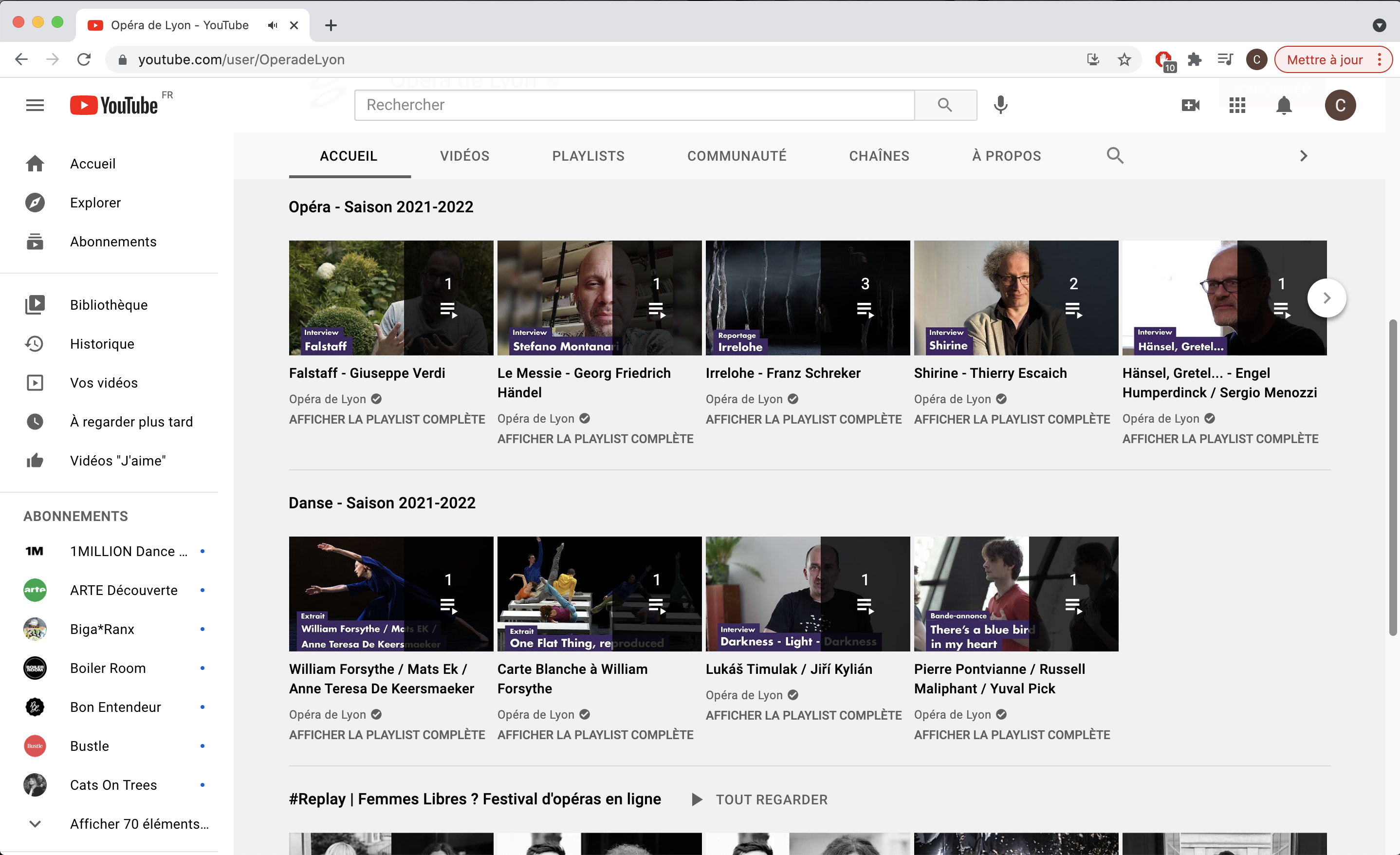This screenshot has height=855, width=1400.
Task: Switch to the CHAÎNES tab
Action: 879,156
